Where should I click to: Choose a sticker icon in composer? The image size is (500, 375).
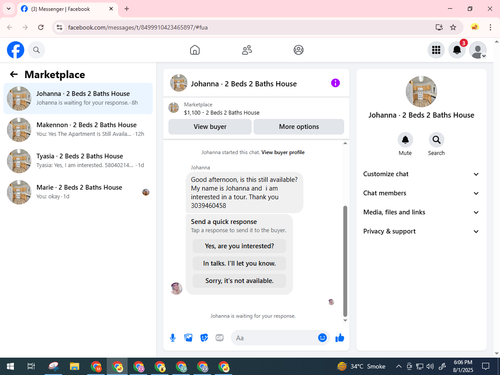coord(204,338)
